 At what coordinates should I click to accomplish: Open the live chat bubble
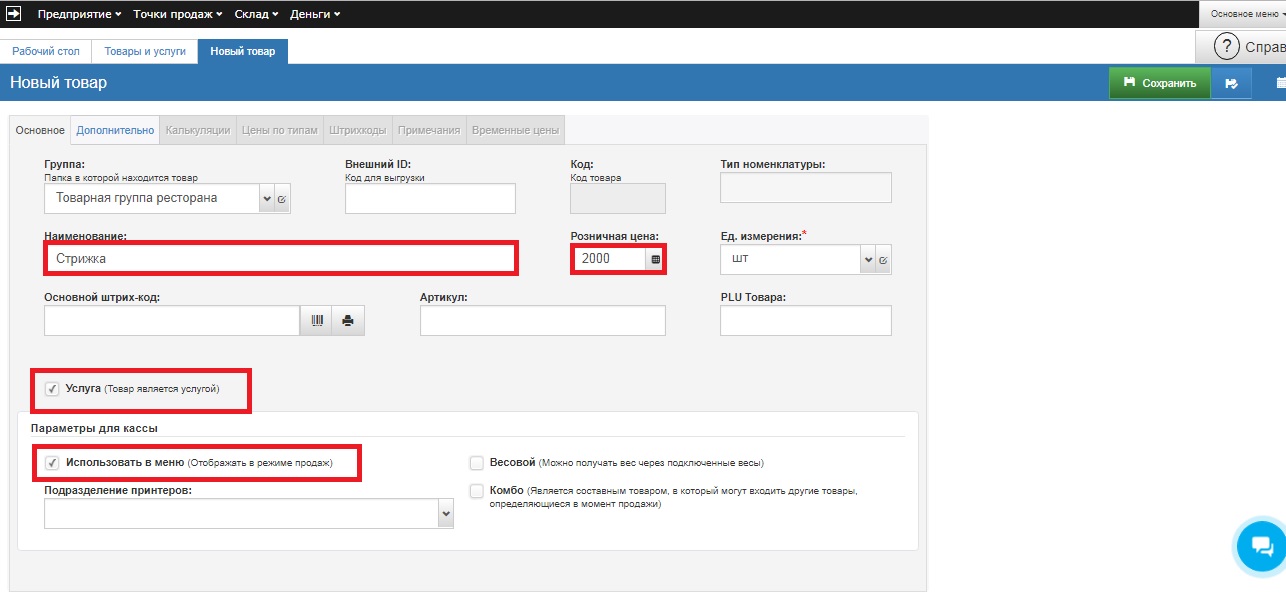click(x=1261, y=546)
